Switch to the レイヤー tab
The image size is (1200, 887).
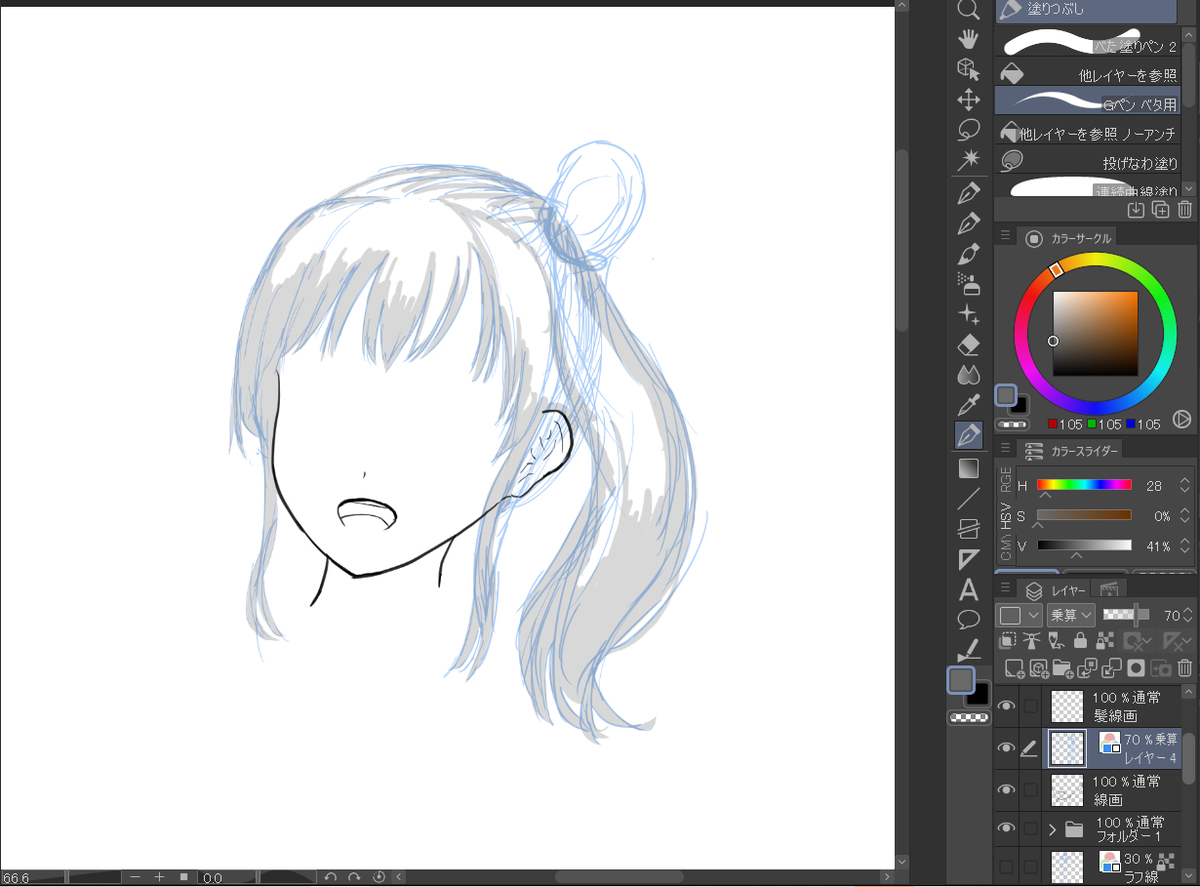(x=1055, y=590)
